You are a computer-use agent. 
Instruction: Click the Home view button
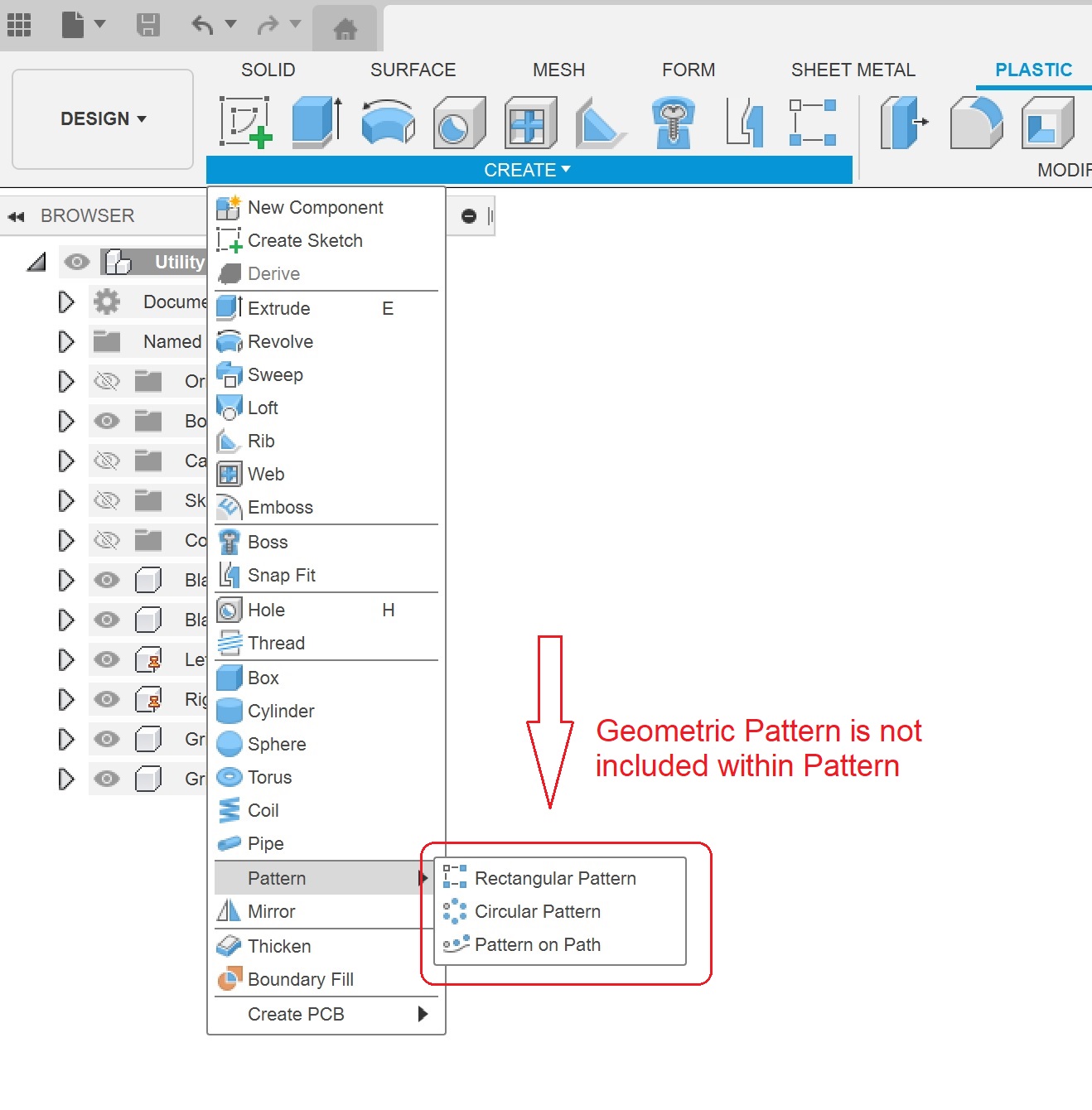pyautogui.click(x=345, y=26)
